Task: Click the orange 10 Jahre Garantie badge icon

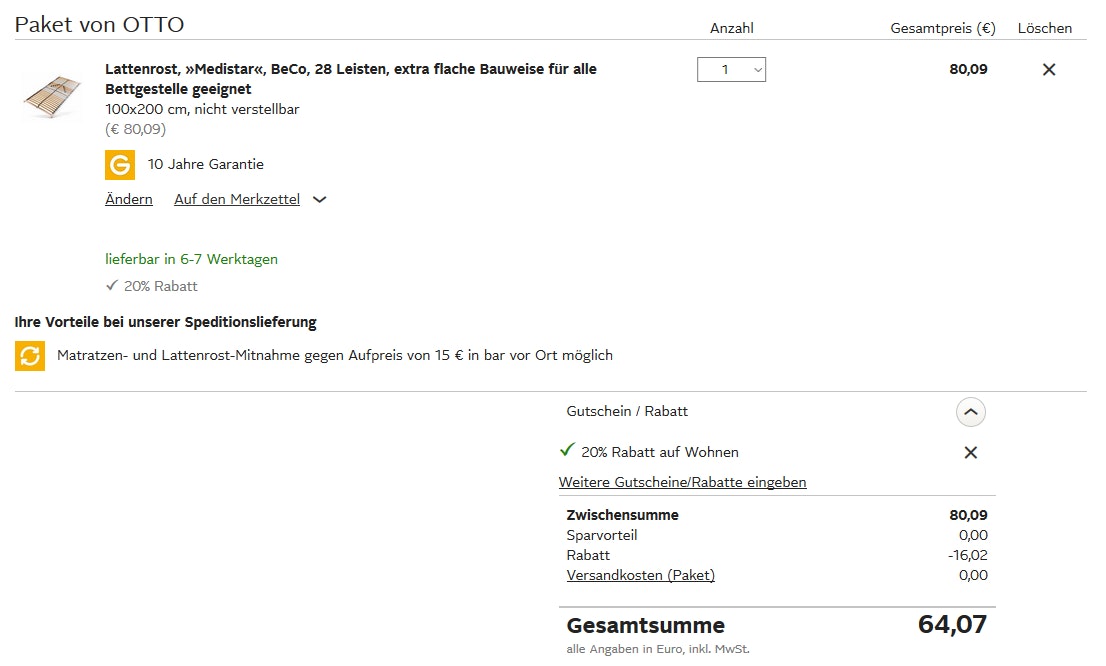Action: (x=120, y=164)
